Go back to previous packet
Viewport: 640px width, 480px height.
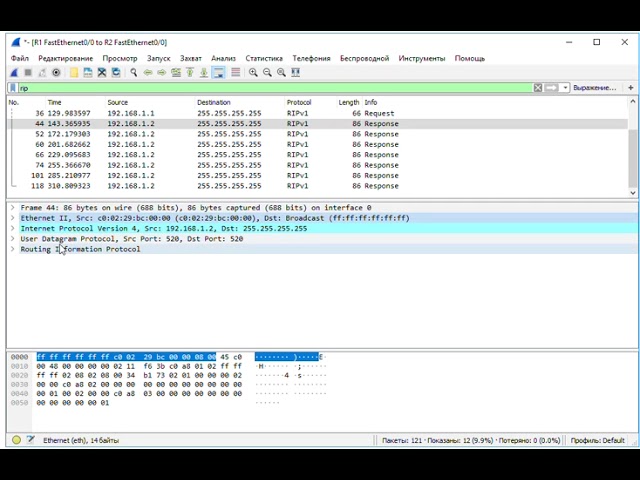click(148, 73)
